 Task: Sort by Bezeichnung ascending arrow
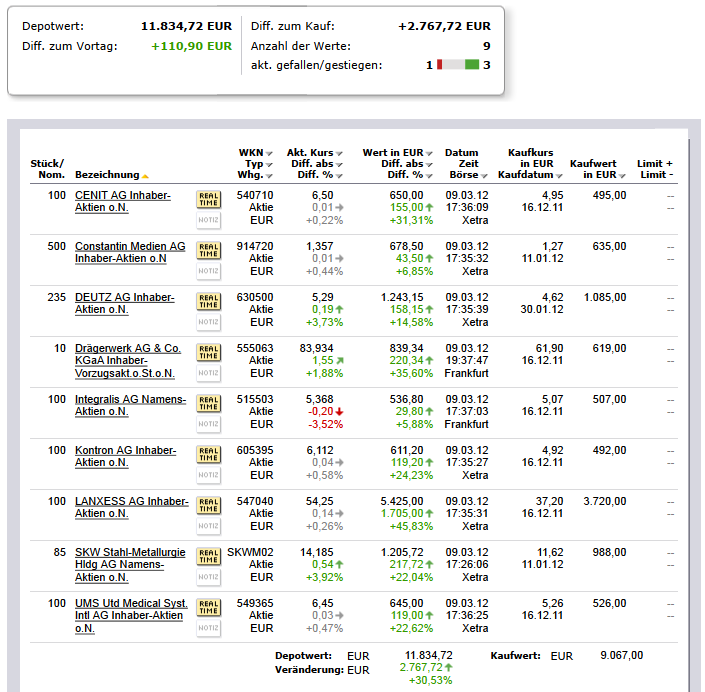(145, 176)
